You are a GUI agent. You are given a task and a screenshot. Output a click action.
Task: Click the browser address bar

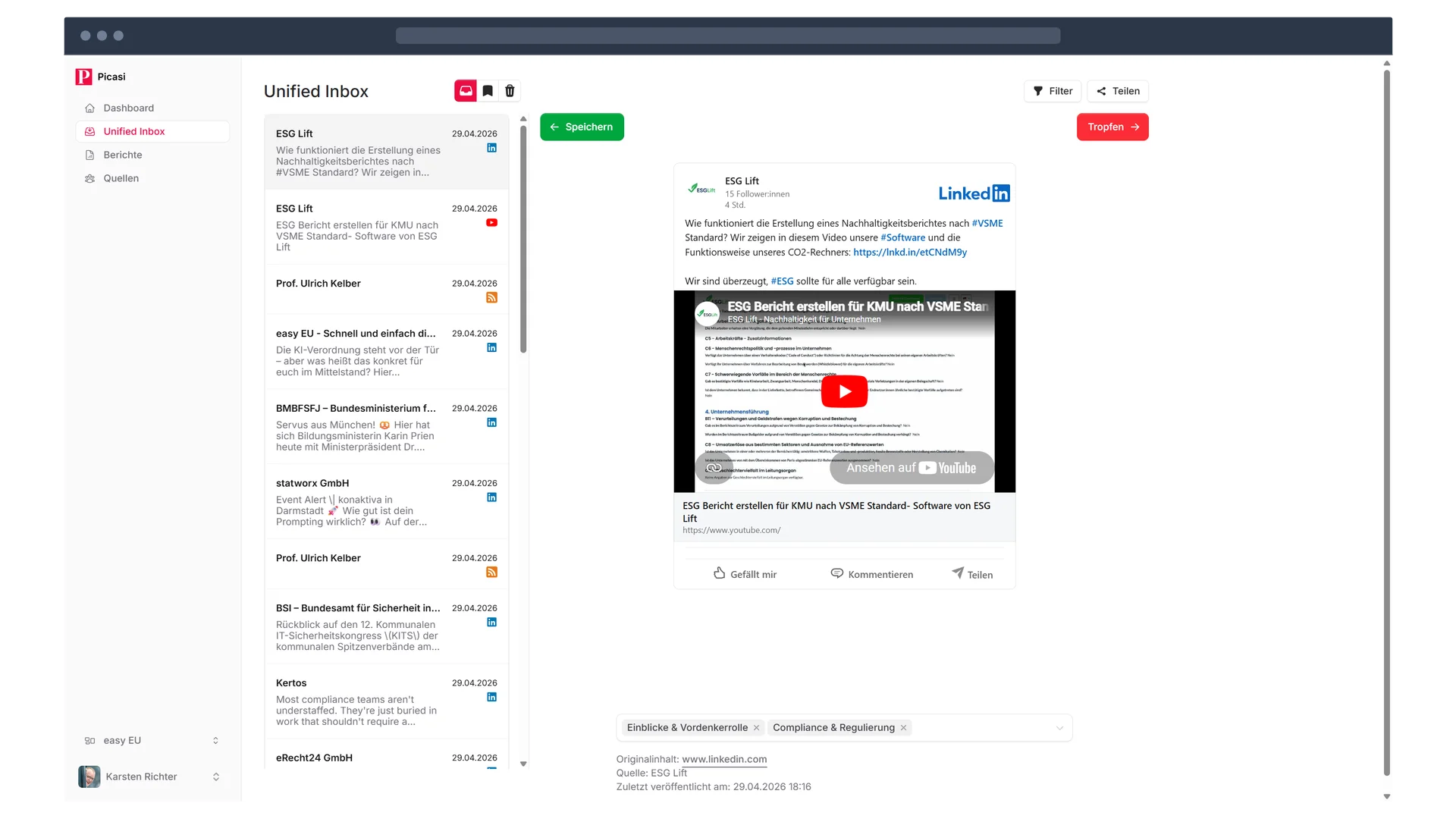(727, 36)
